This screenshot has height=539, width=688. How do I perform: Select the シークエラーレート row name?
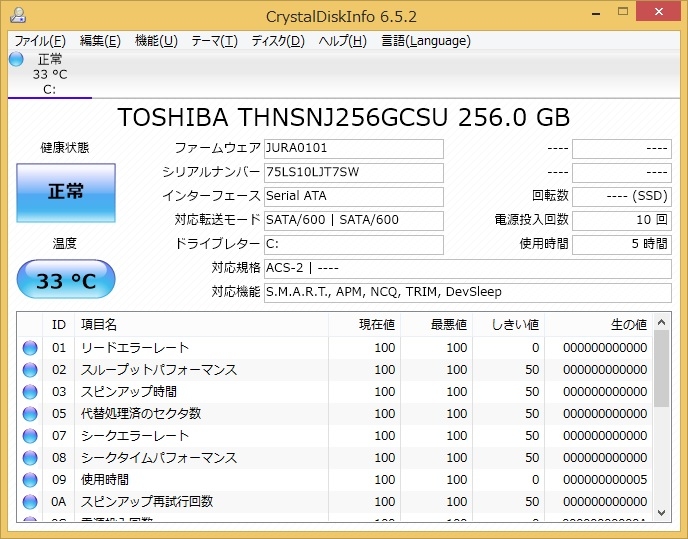point(135,435)
